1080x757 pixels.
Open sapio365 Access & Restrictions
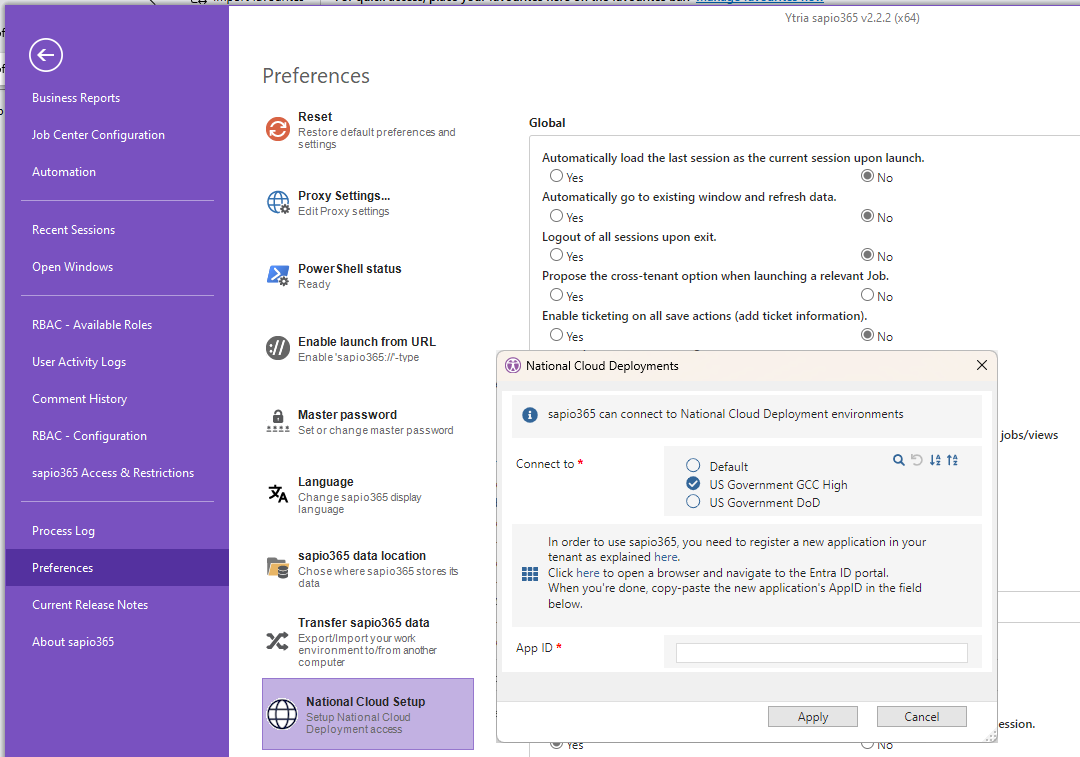tap(113, 473)
